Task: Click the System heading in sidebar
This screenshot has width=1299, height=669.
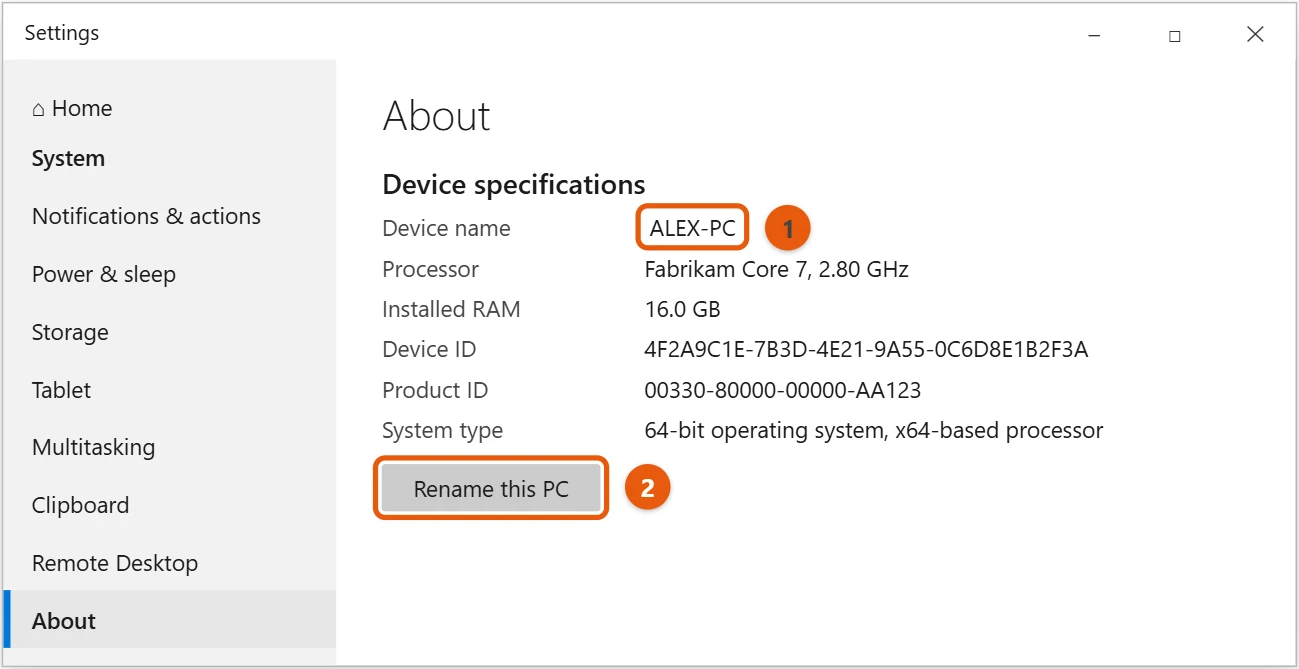Action: pos(68,159)
